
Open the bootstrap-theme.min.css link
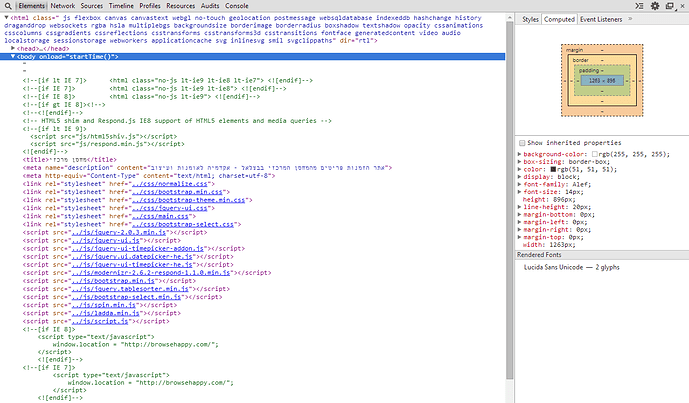(x=188, y=200)
